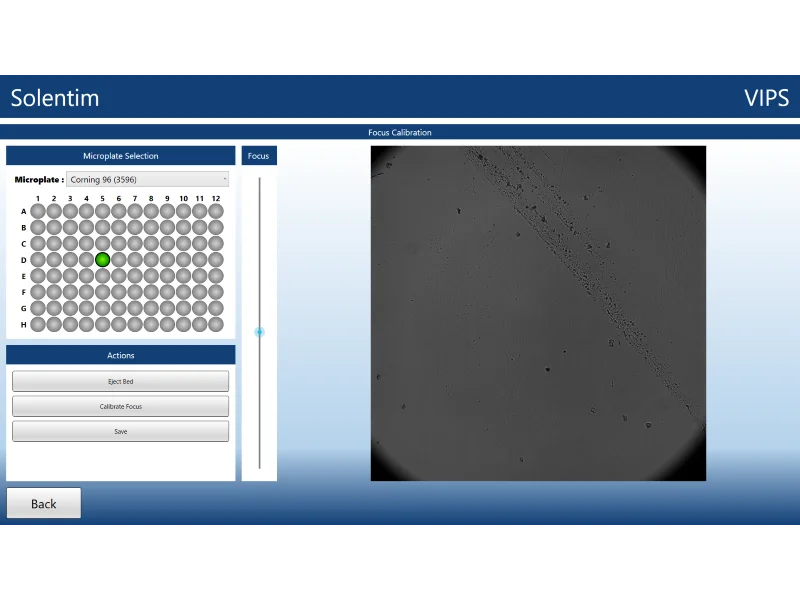Select well E9 in the microplate grid

167,276
